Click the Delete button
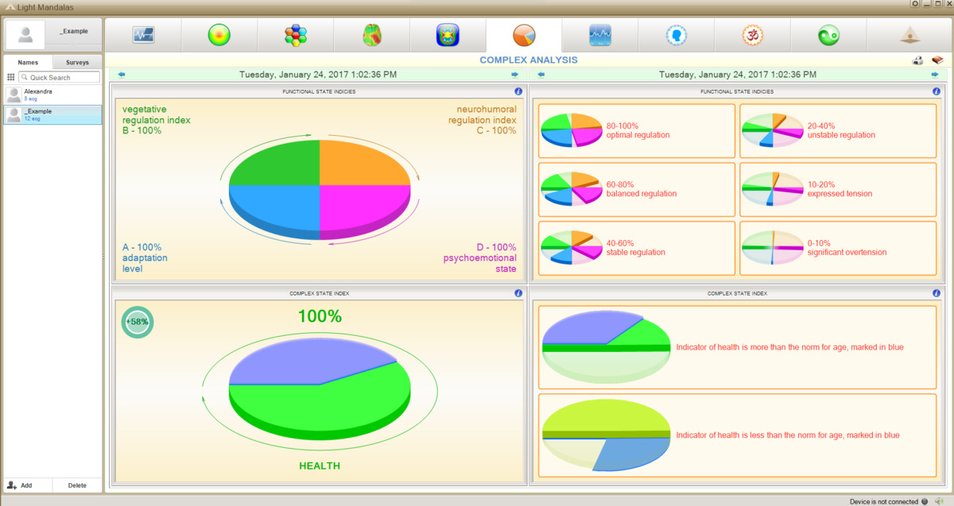 76,485
